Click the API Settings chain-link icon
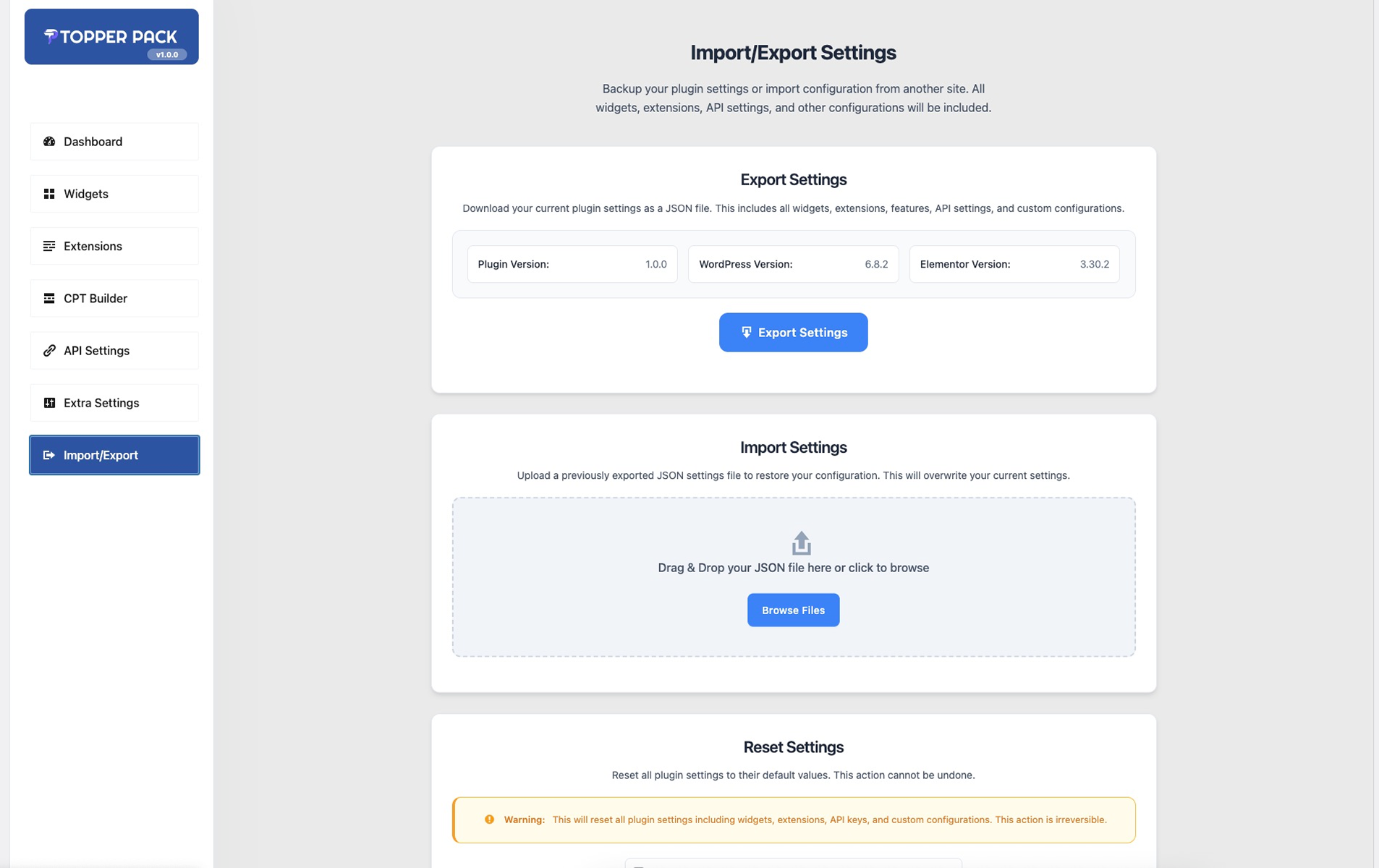1379x868 pixels. point(49,351)
